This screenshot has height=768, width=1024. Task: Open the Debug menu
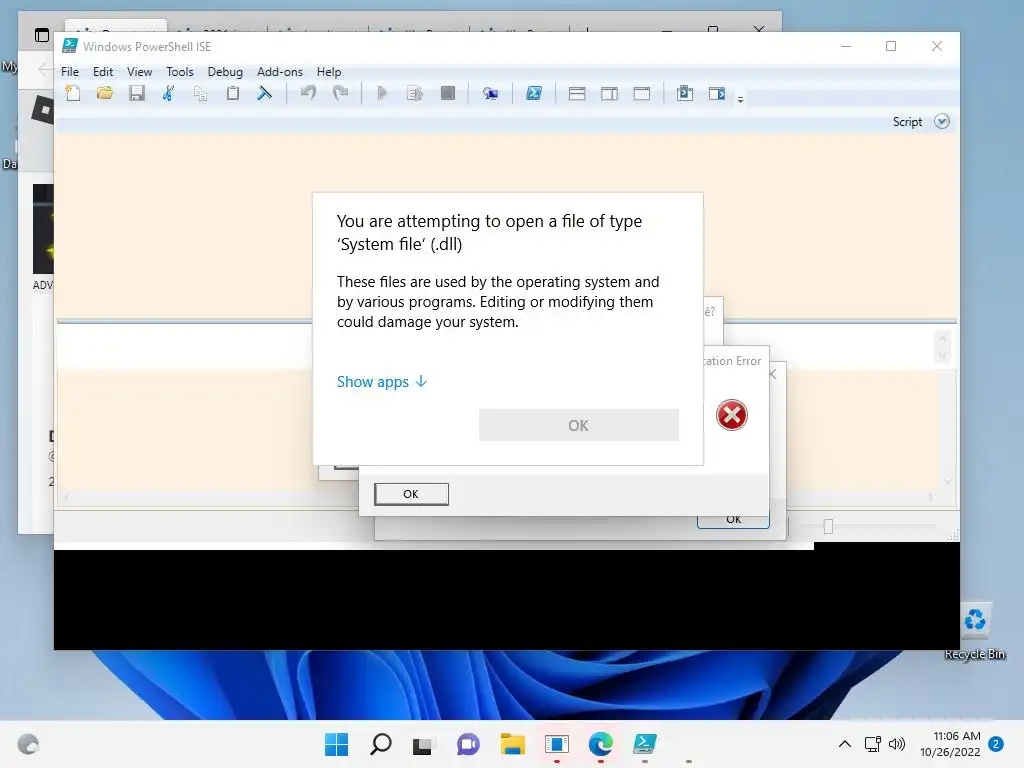tap(225, 72)
